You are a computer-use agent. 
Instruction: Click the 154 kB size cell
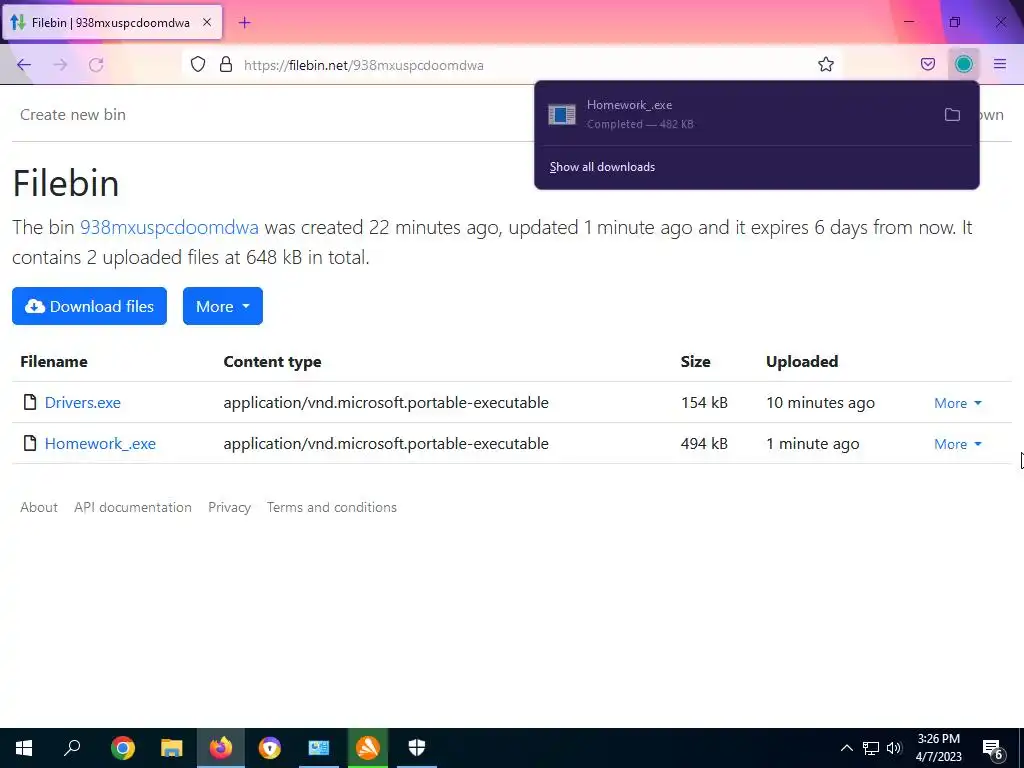pyautogui.click(x=704, y=402)
